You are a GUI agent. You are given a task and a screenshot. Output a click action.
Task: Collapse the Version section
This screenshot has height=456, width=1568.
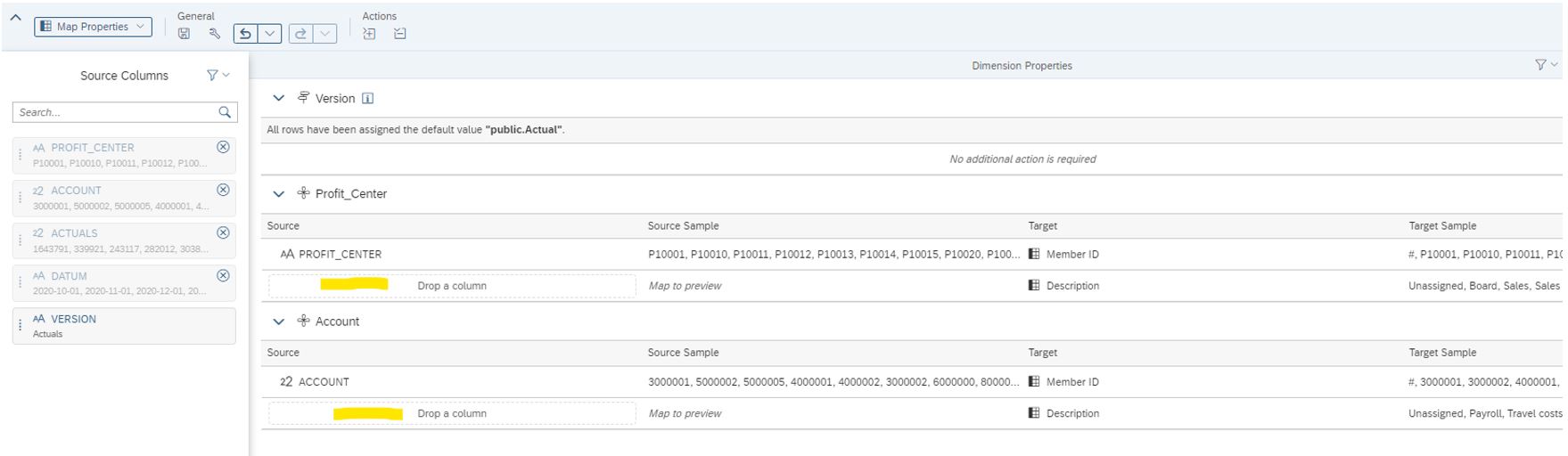(x=278, y=99)
